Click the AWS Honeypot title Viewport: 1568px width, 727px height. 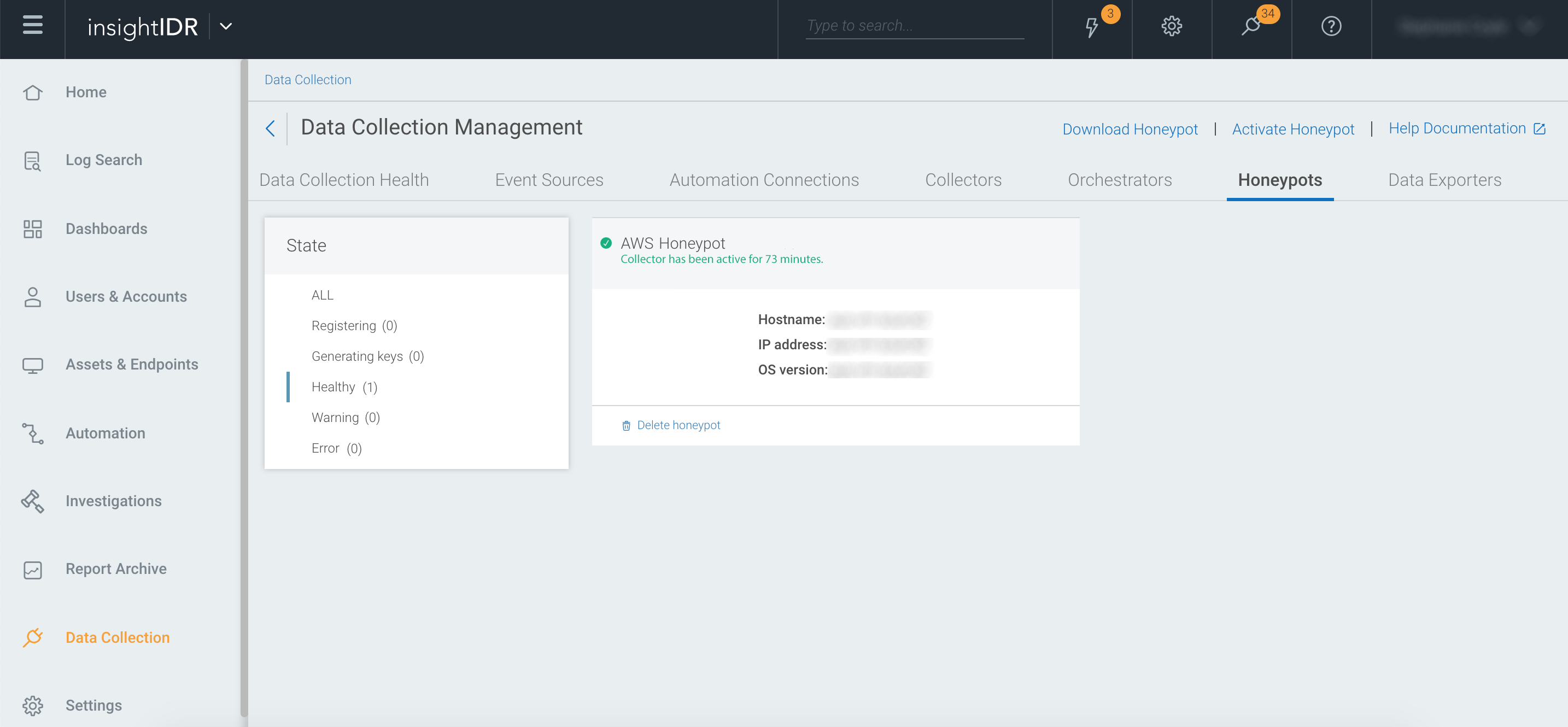tap(672, 243)
